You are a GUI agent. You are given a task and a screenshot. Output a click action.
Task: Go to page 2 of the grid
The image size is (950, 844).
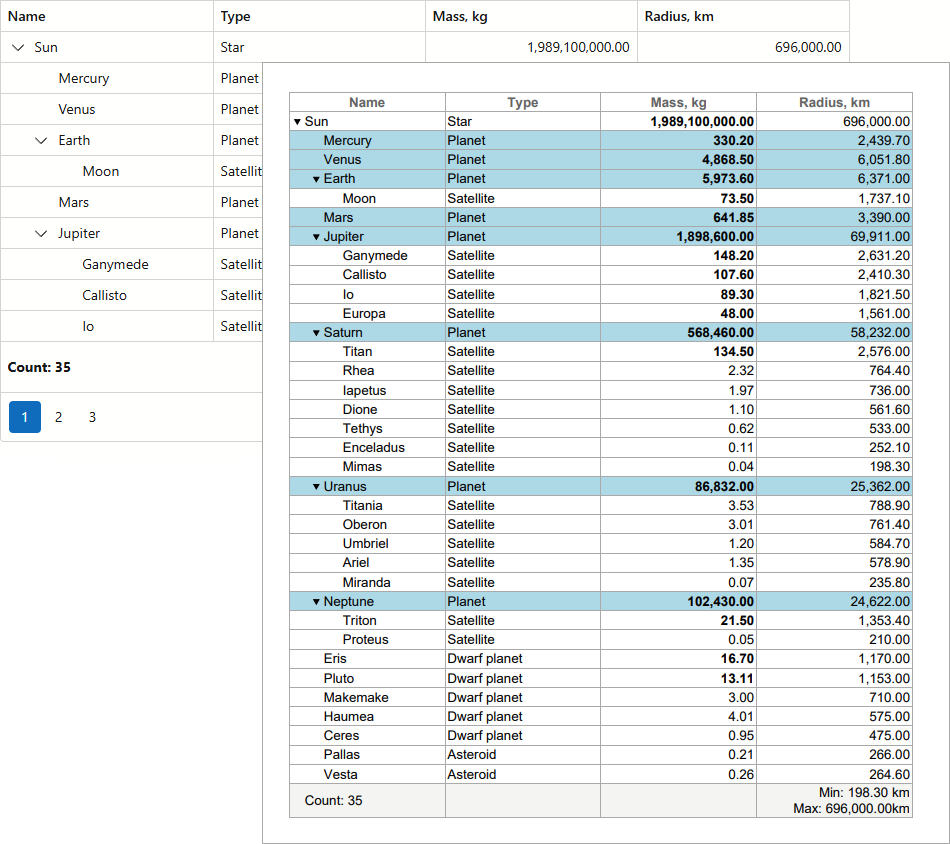point(59,417)
